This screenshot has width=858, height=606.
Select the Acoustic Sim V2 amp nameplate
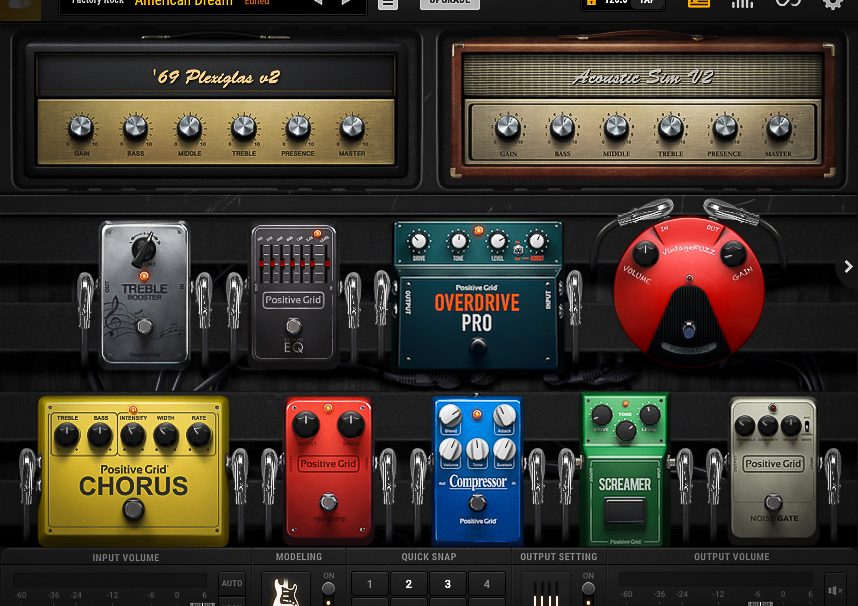[x=642, y=77]
